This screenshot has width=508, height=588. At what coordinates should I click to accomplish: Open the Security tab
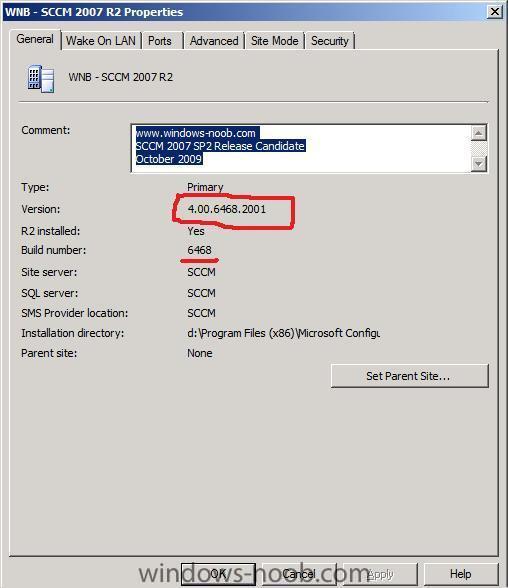330,40
